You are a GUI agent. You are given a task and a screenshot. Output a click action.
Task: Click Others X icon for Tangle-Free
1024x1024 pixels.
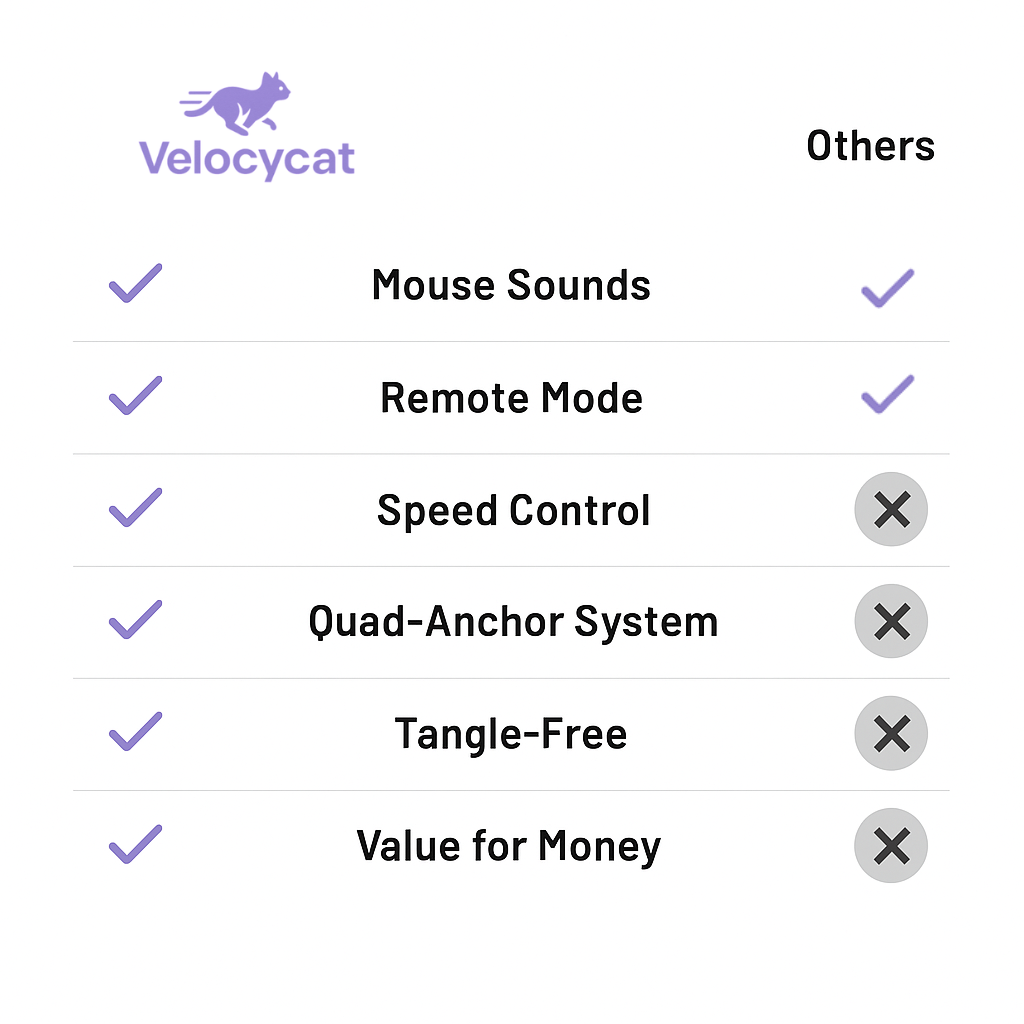(x=891, y=734)
